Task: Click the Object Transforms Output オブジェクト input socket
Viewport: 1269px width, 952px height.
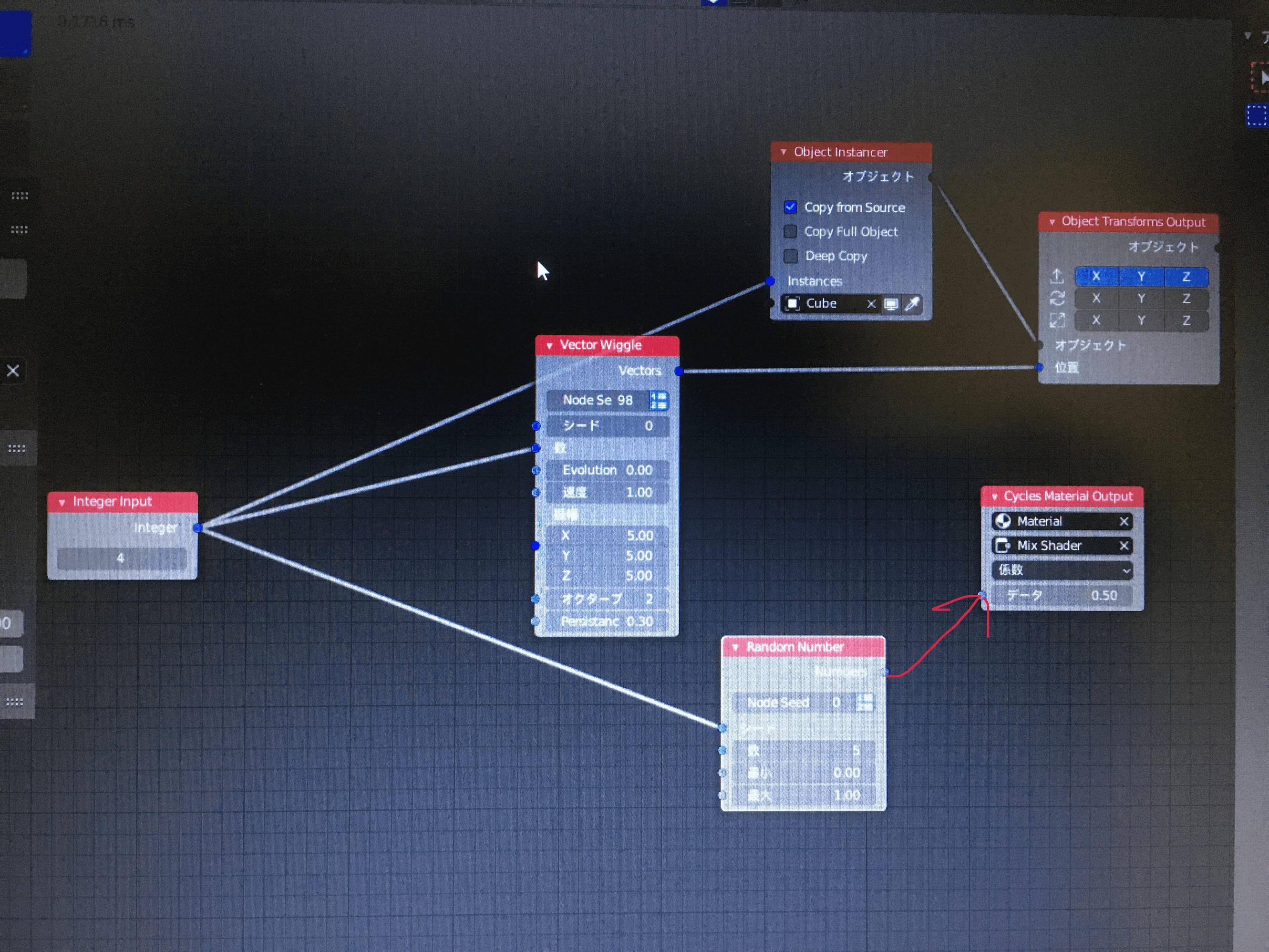Action: tap(1039, 345)
